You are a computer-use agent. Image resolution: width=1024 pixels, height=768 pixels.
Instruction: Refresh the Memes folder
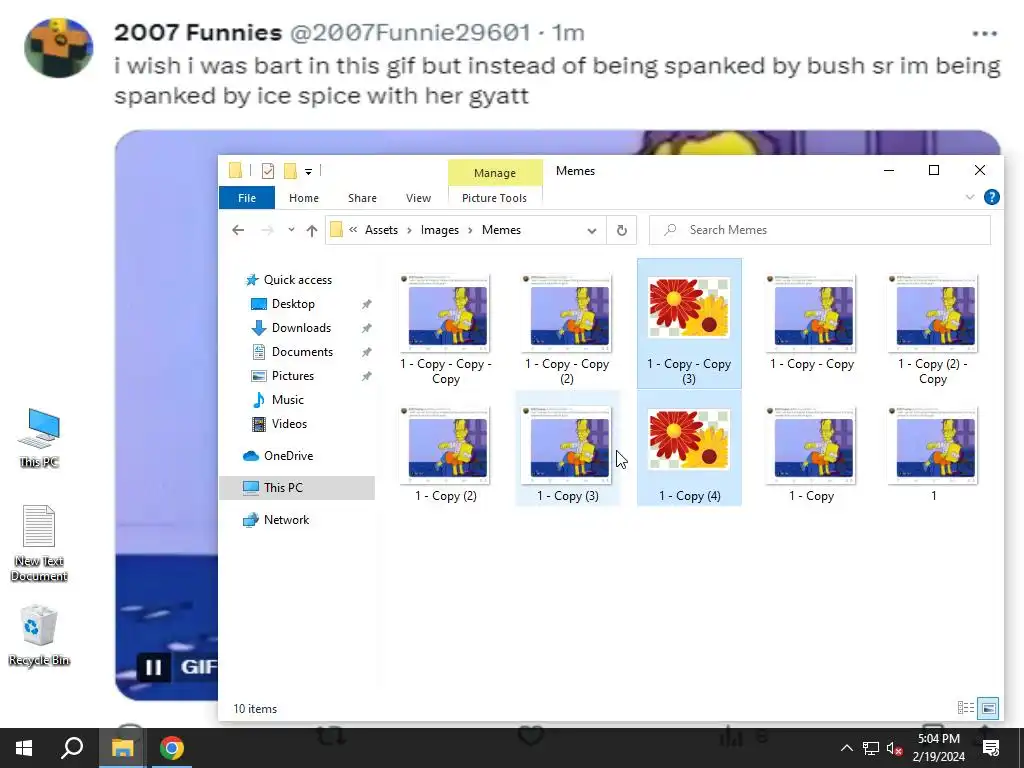coord(622,230)
